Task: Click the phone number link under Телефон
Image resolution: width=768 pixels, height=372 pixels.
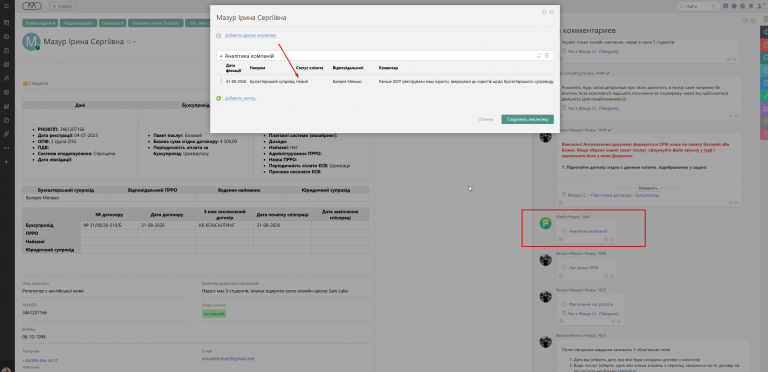Action: click(40, 360)
